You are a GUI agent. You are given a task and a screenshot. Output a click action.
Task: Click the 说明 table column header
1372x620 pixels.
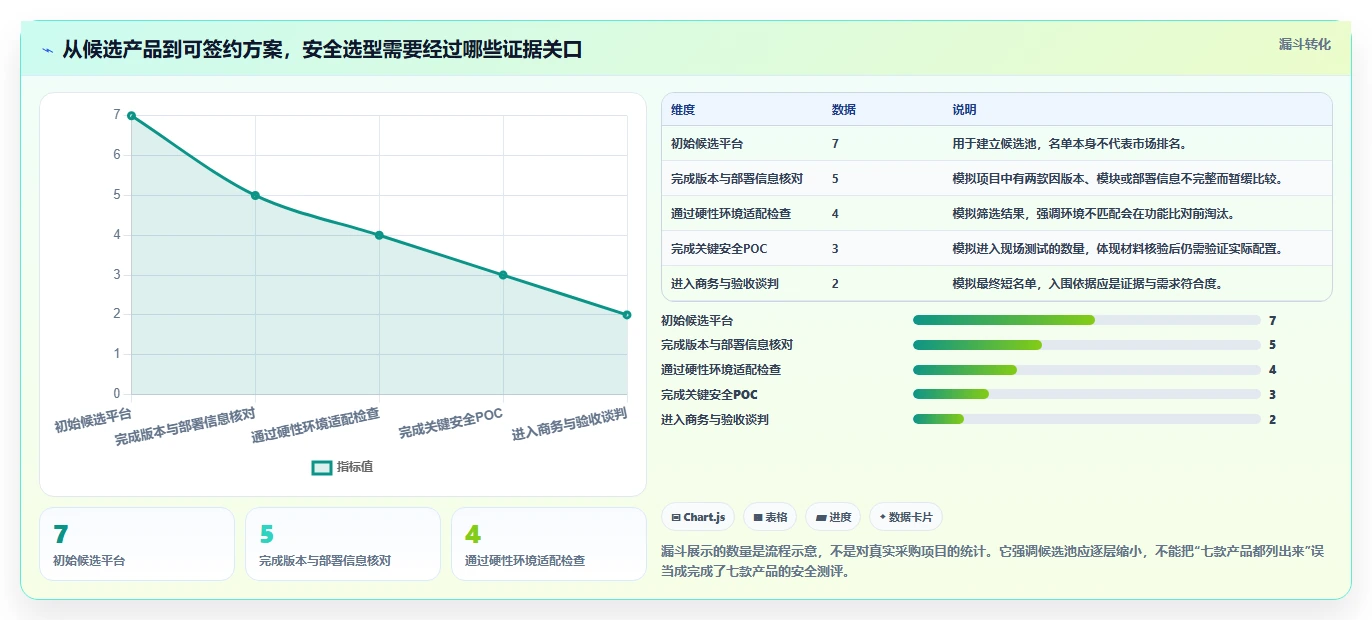click(964, 109)
